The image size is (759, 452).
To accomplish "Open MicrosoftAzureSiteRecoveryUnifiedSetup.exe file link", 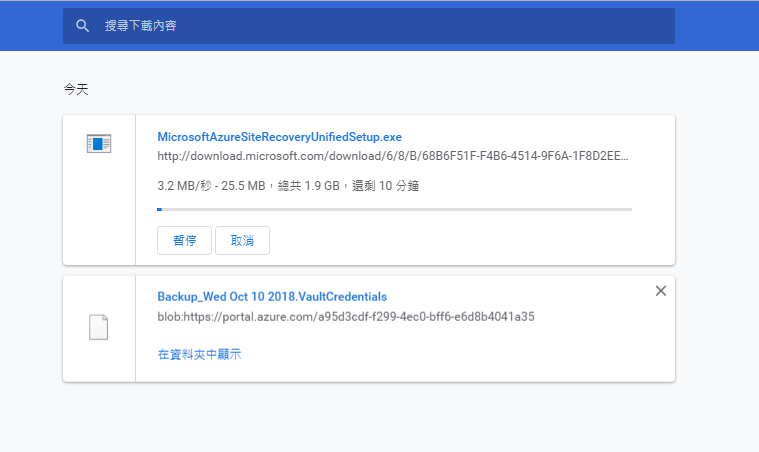I will coord(279,137).
